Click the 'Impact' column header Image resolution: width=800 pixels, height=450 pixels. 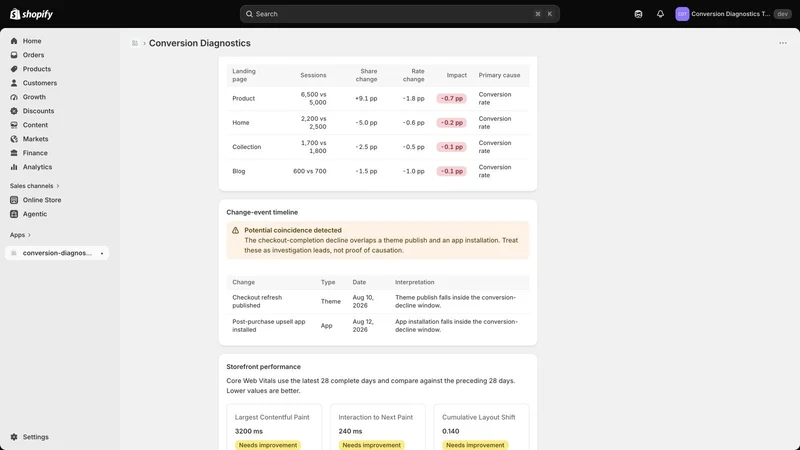click(457, 75)
